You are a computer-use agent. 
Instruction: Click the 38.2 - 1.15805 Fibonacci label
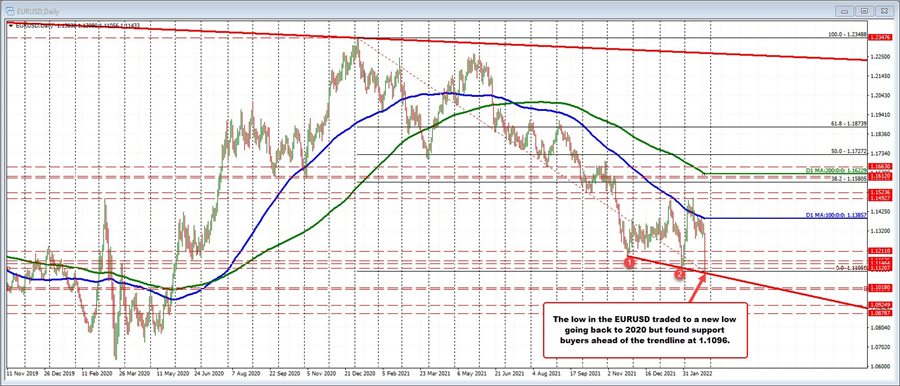[848, 179]
